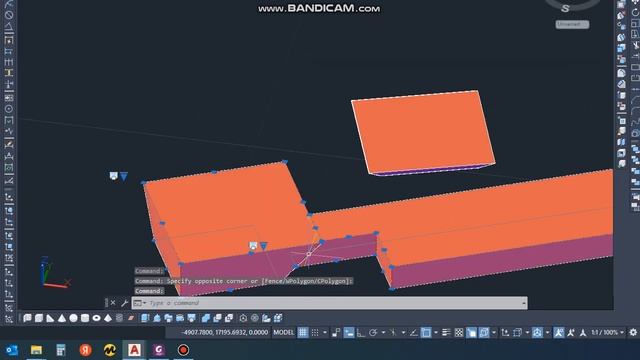640x360 pixels.
Task: Open workspace switching gear
Action: tap(633, 333)
